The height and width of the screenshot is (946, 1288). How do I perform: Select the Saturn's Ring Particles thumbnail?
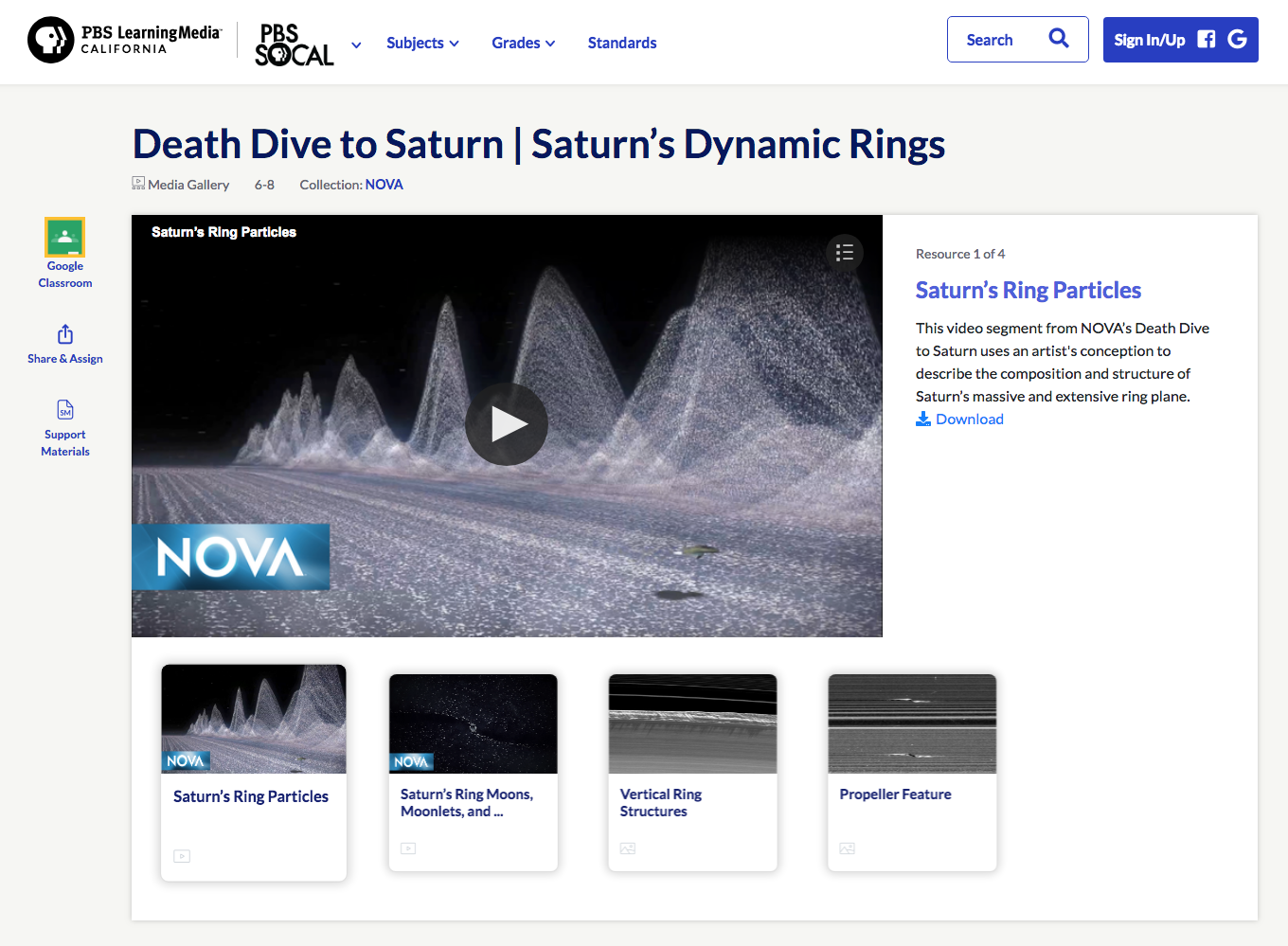[x=254, y=719]
